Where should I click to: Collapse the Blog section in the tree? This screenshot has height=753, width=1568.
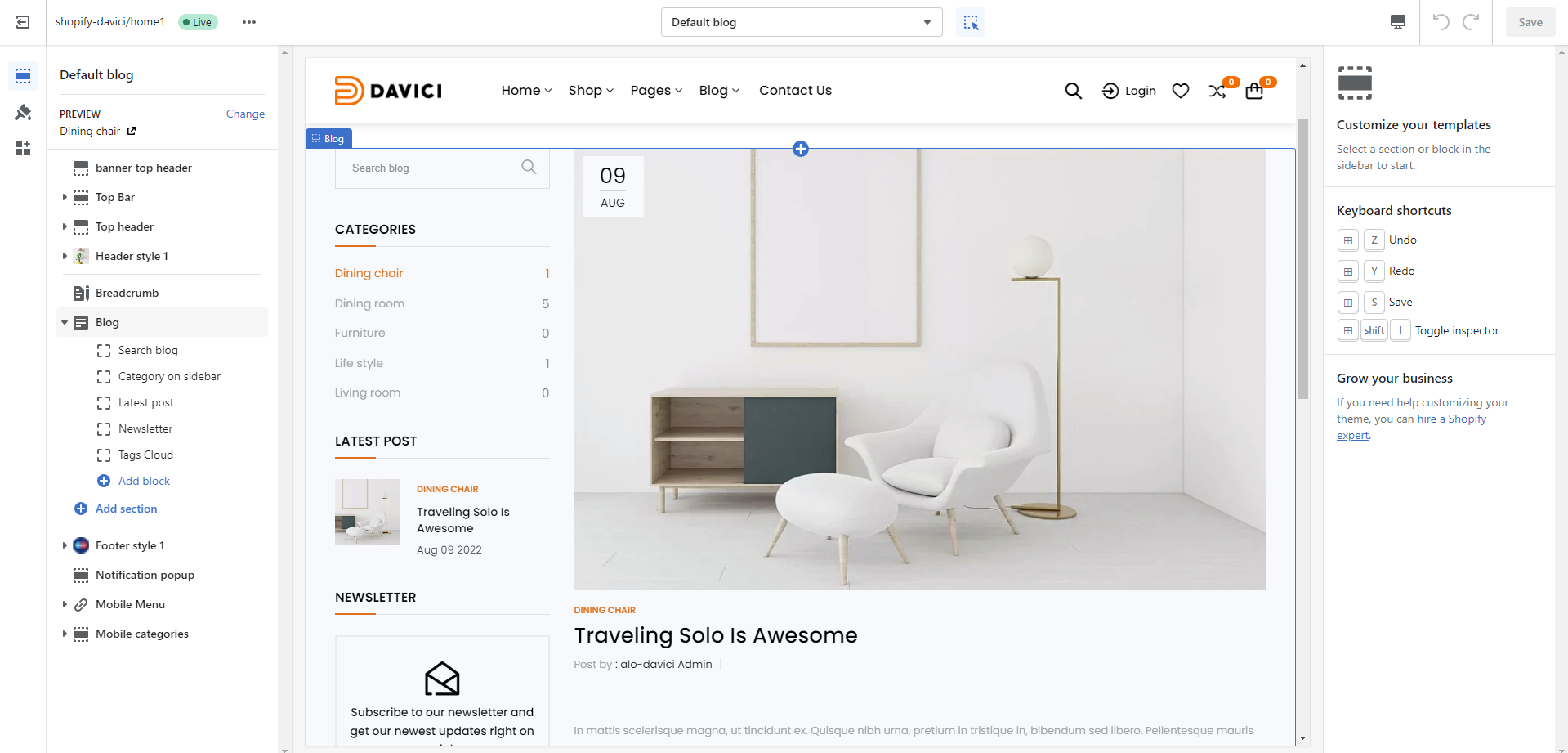coord(65,322)
